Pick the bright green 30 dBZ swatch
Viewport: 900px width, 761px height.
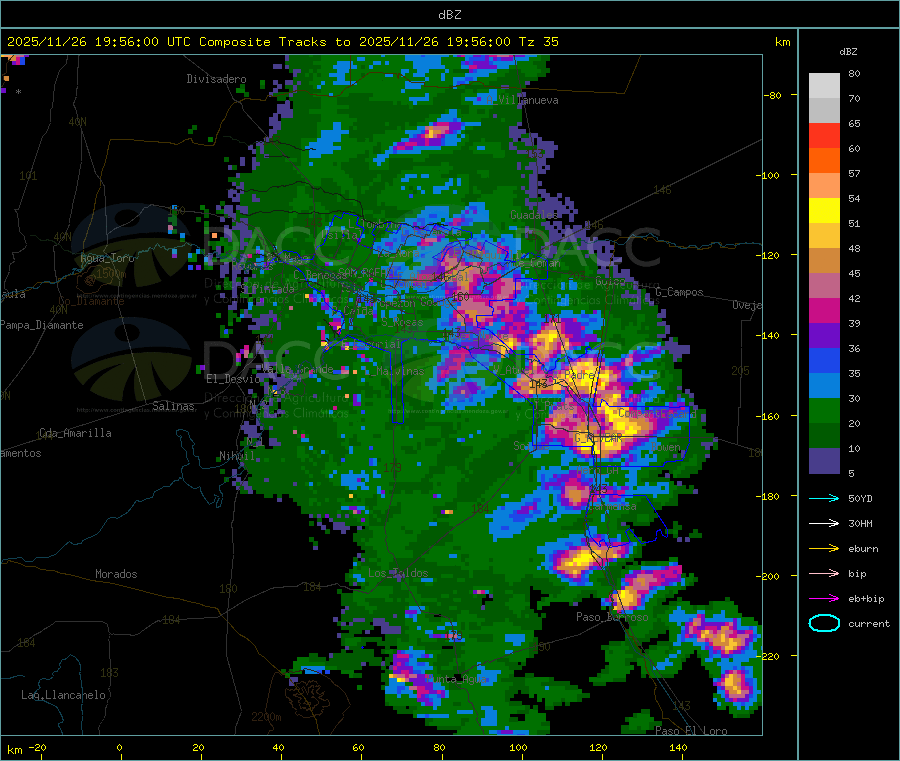pyautogui.click(x=824, y=410)
